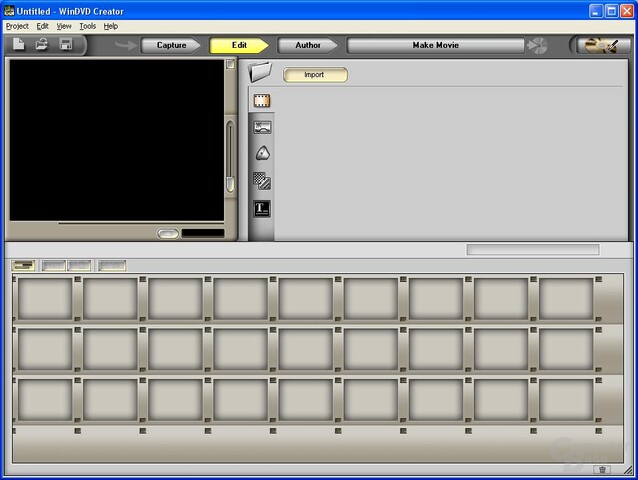Click the black video preview window

(x=117, y=140)
